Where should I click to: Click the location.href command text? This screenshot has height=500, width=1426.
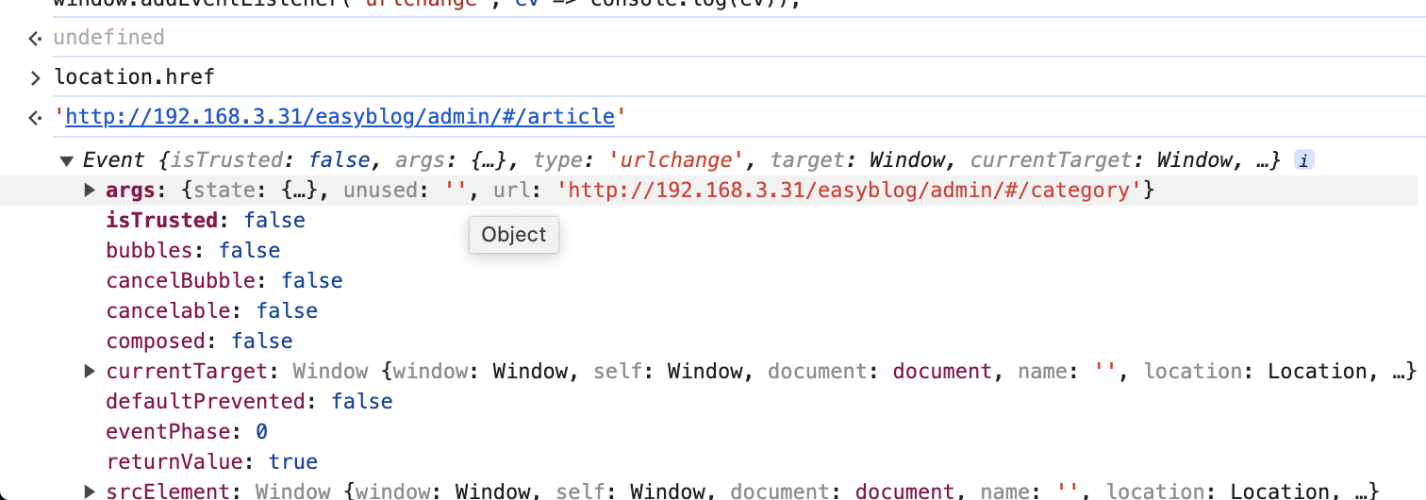[x=134, y=77]
